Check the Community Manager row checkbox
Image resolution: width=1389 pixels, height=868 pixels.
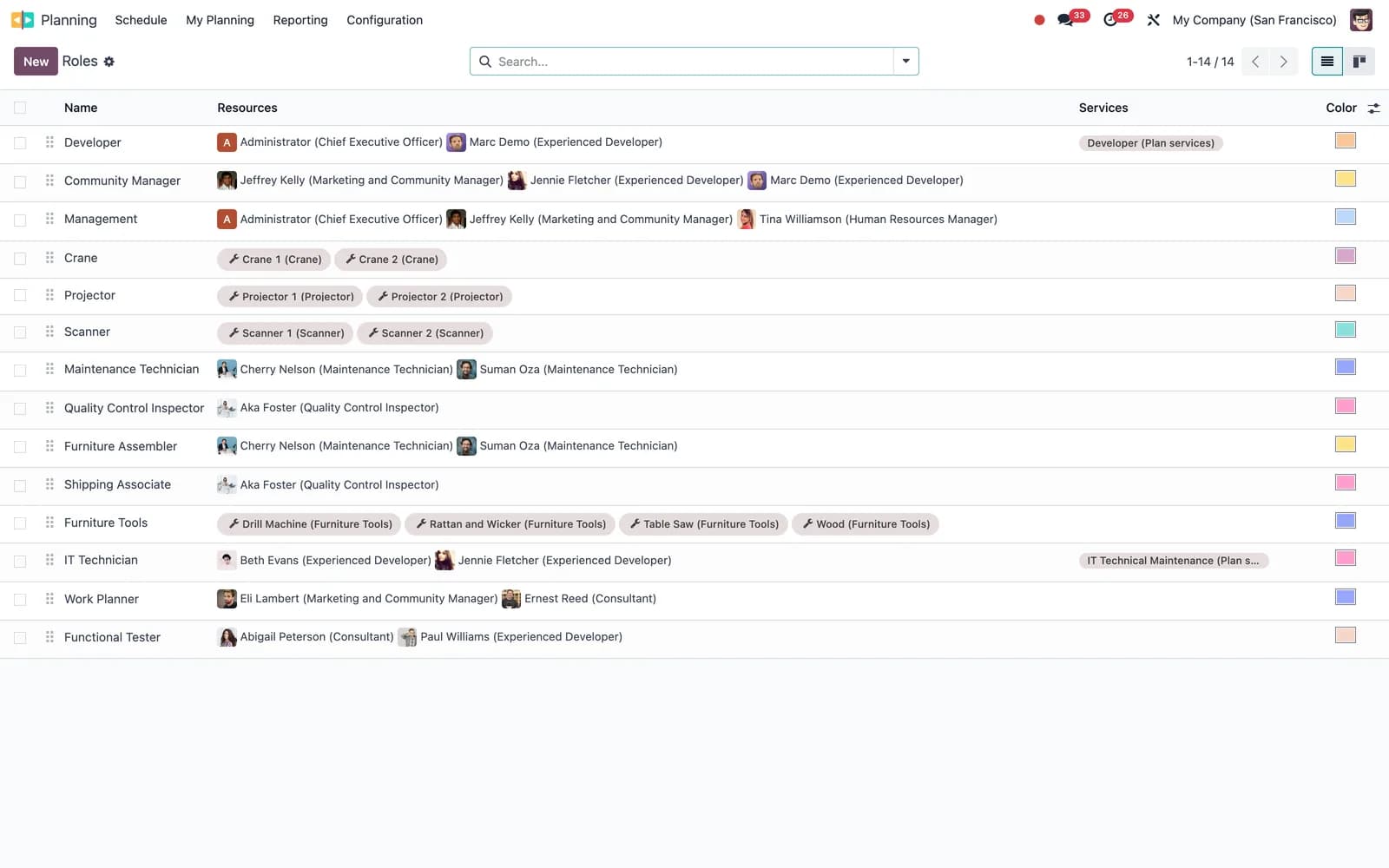20,181
